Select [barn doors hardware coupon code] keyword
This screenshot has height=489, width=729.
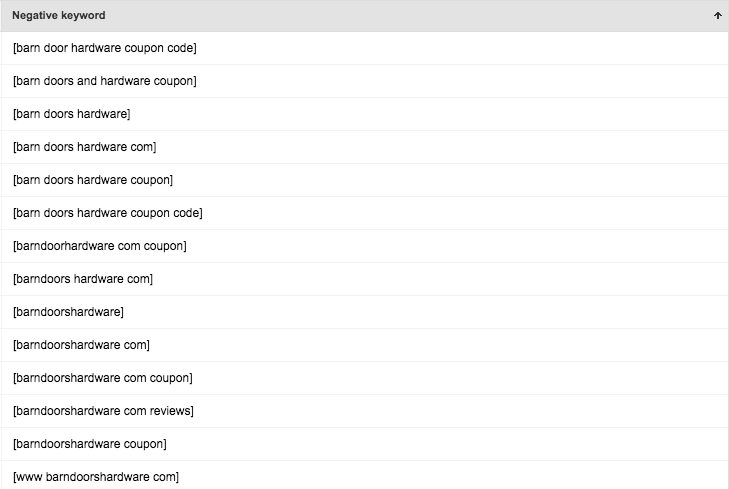(x=108, y=213)
